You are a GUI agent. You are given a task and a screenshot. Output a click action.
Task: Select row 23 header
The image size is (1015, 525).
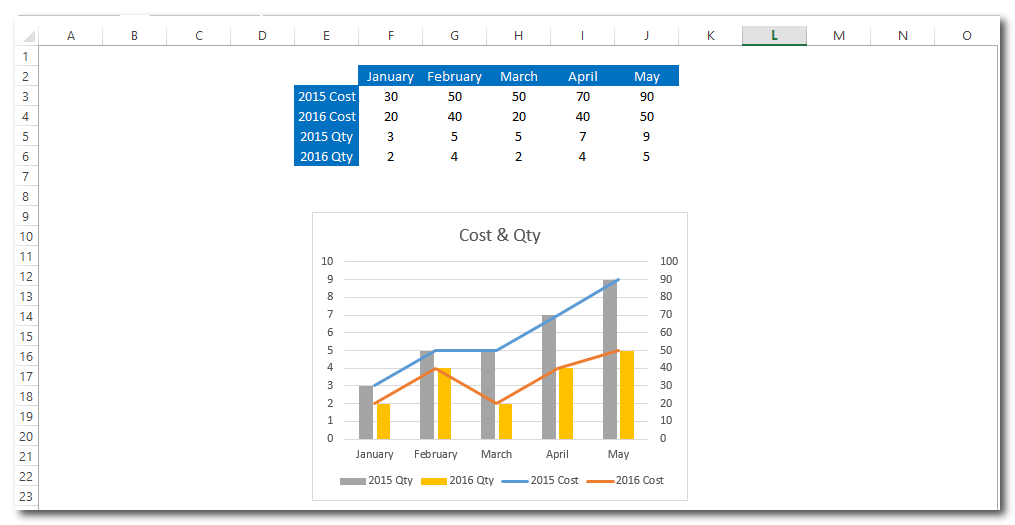27,496
